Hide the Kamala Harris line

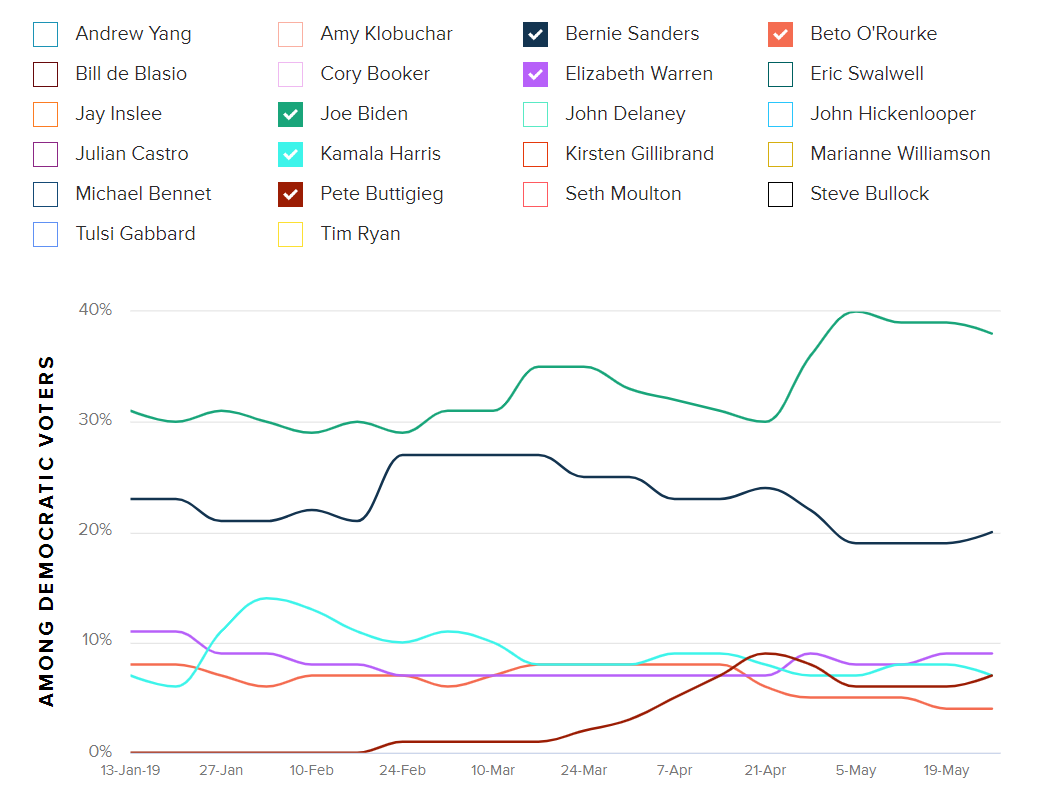click(291, 154)
